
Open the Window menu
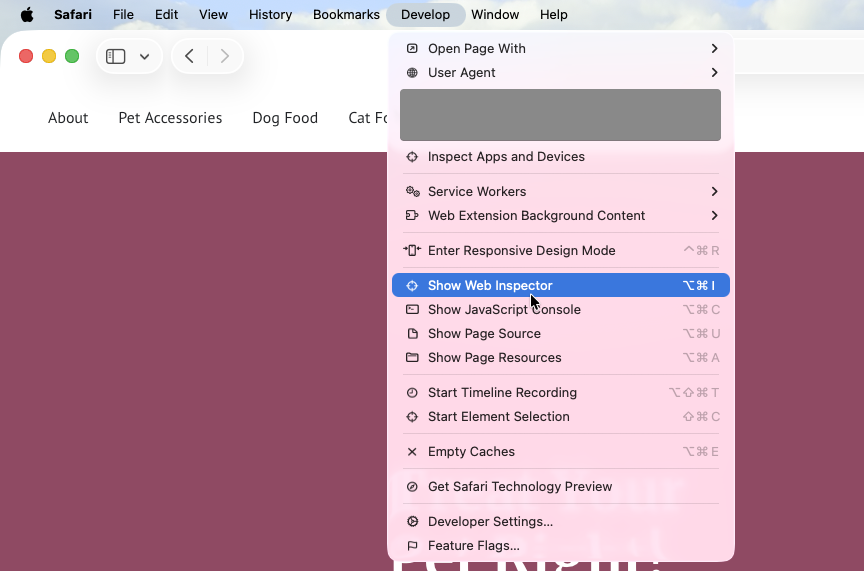(495, 14)
